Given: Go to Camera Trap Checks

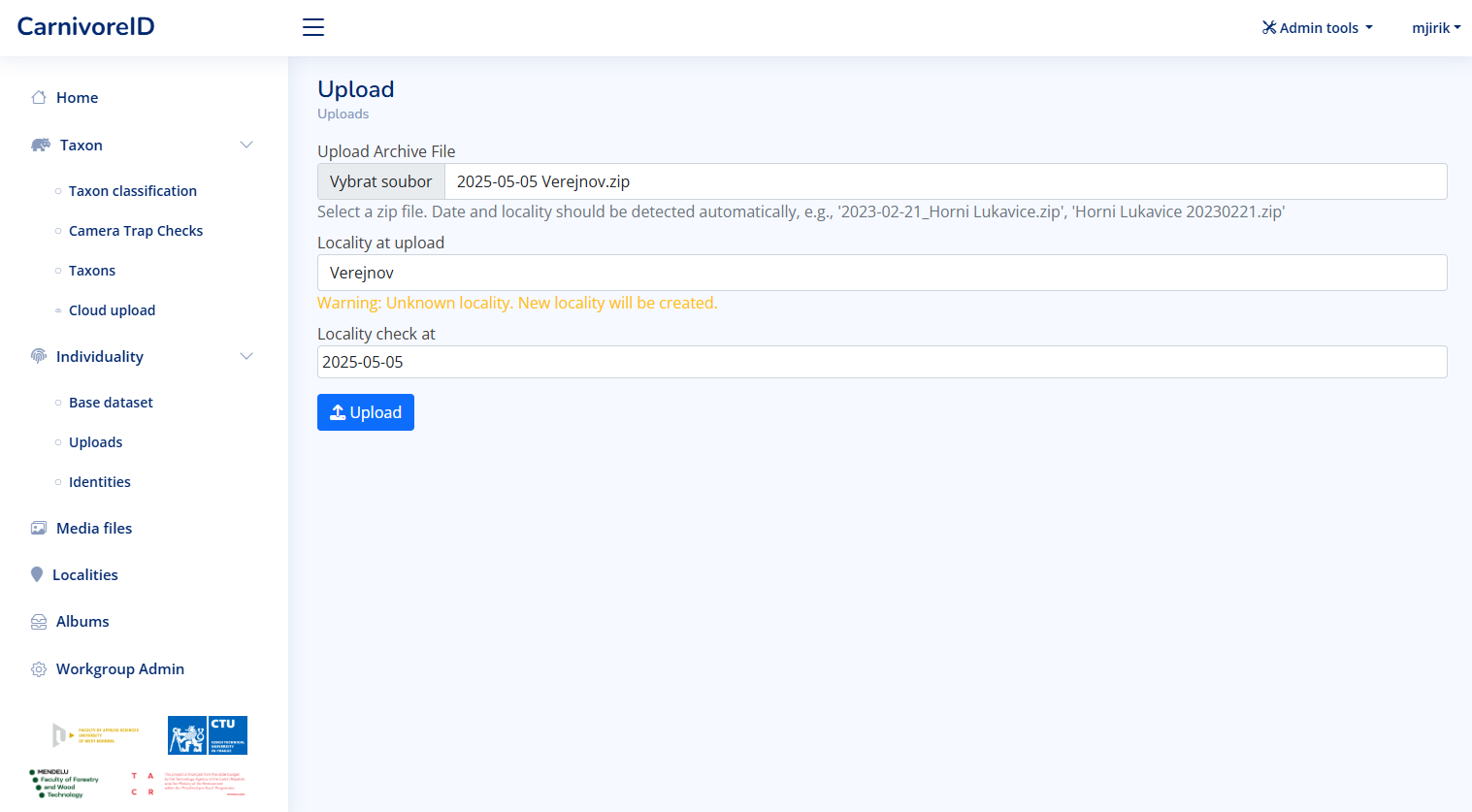Looking at the screenshot, I should point(136,230).
